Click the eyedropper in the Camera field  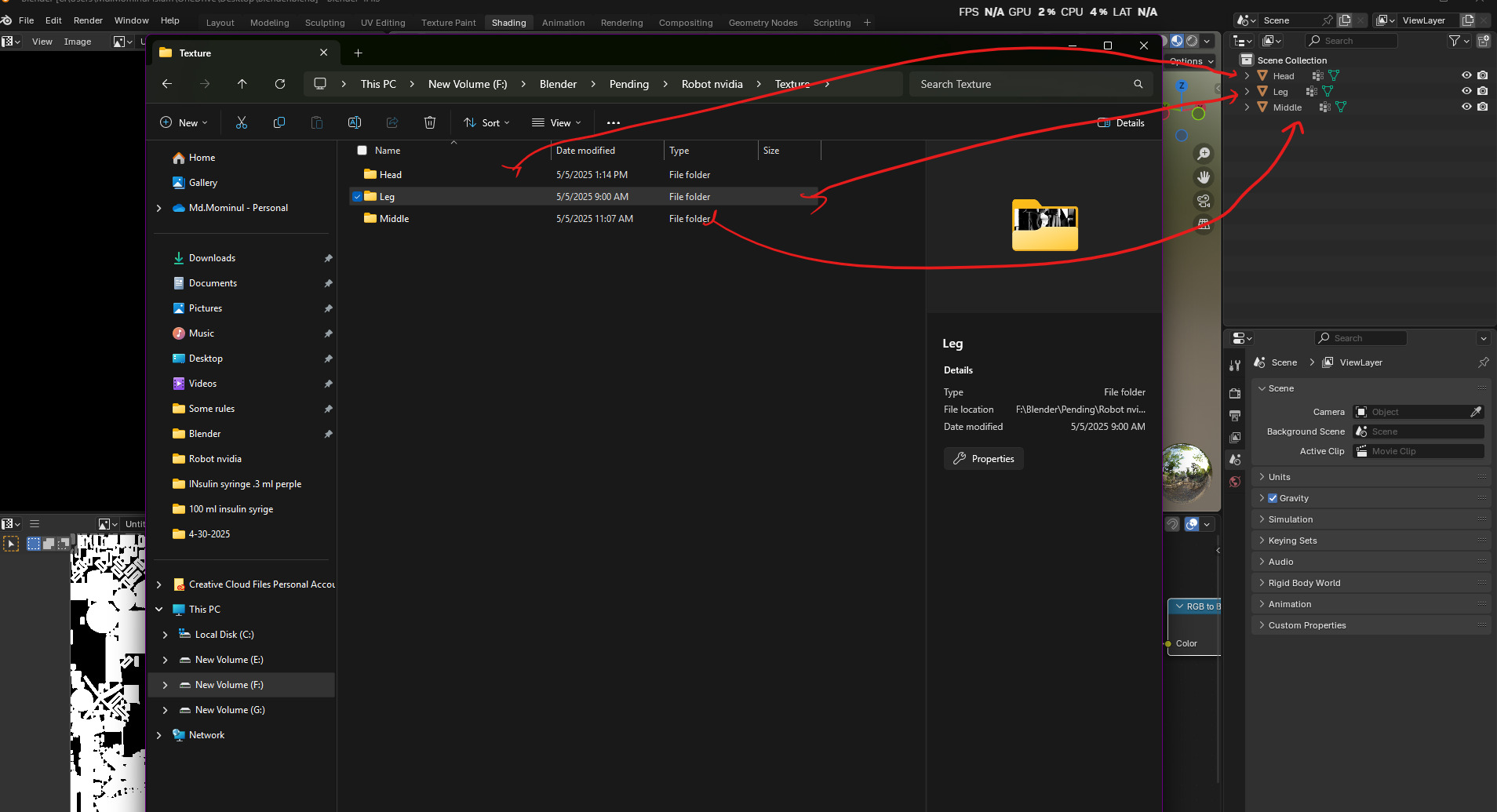(1476, 412)
